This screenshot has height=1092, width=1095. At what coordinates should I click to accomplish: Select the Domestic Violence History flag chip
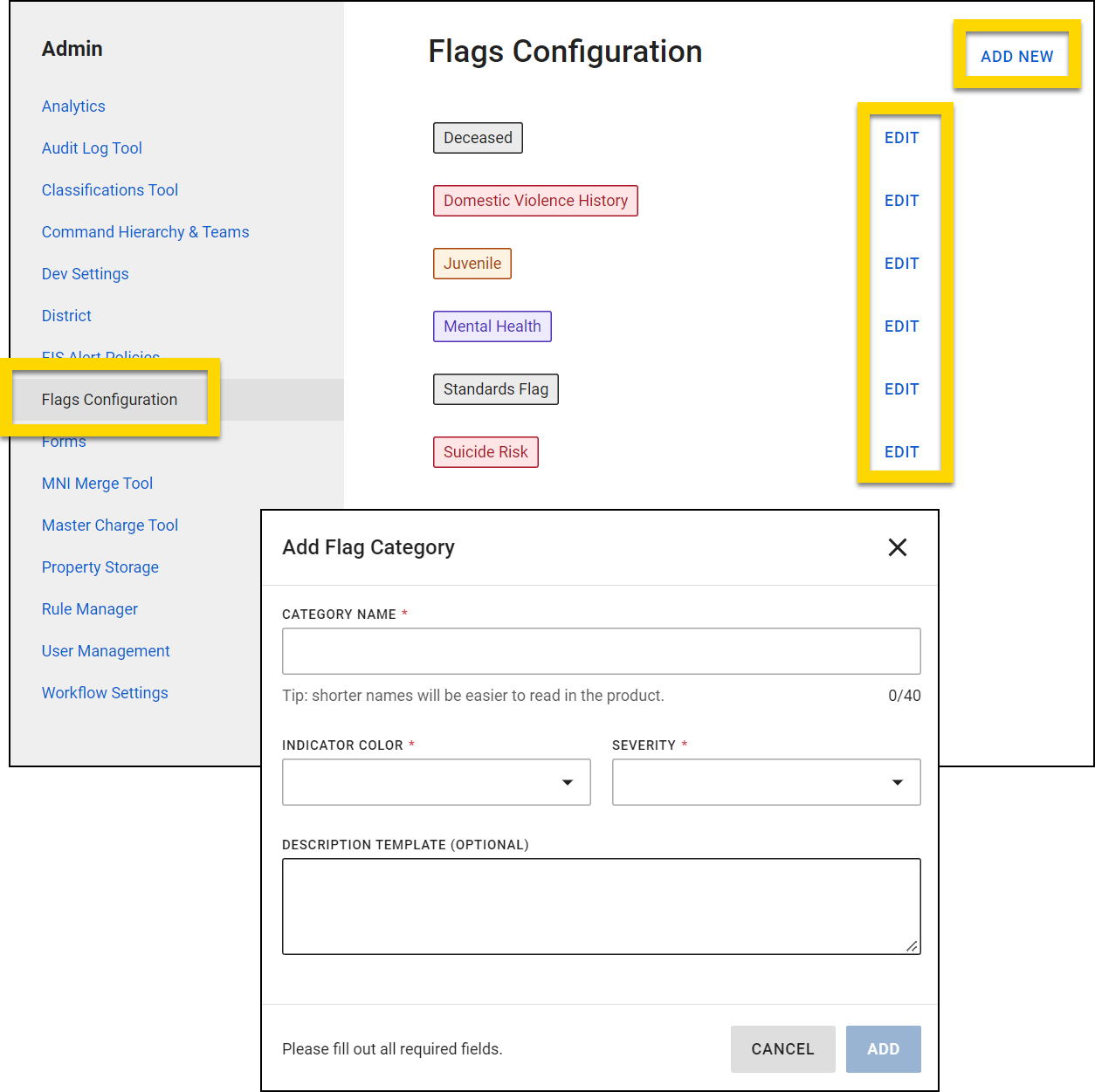[x=535, y=200]
